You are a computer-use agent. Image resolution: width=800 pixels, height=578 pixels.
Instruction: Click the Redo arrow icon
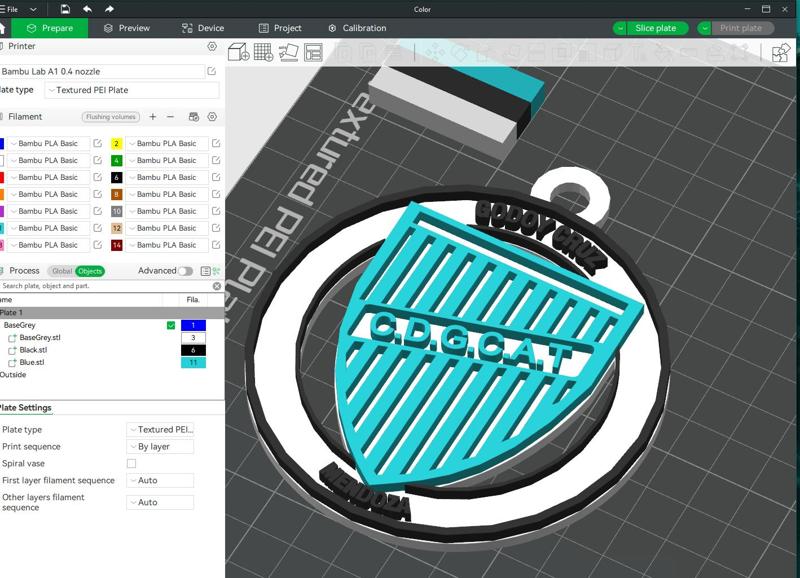109,9
